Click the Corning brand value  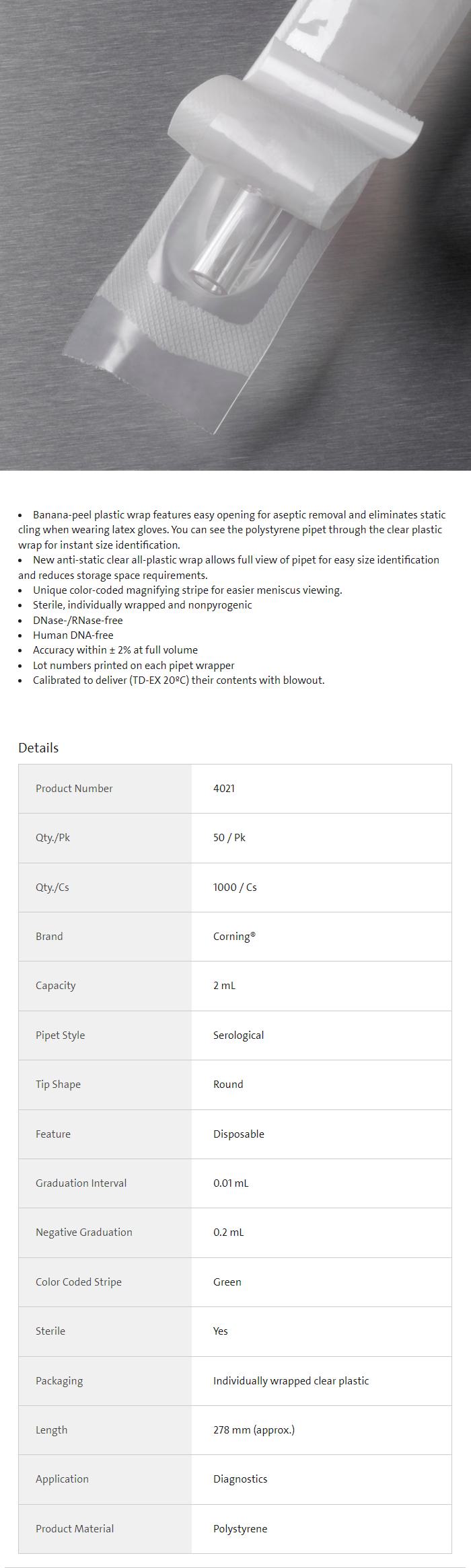tap(234, 936)
